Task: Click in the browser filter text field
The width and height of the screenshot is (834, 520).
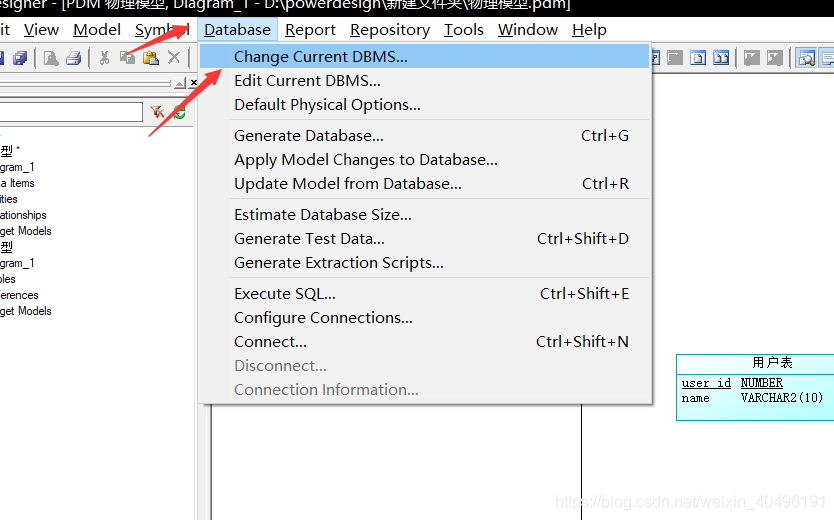Action: click(71, 112)
